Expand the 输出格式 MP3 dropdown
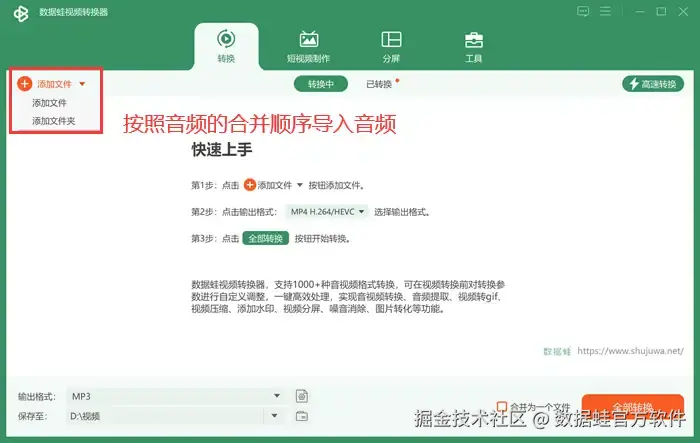Screen dimensions: 700x443 277,396
